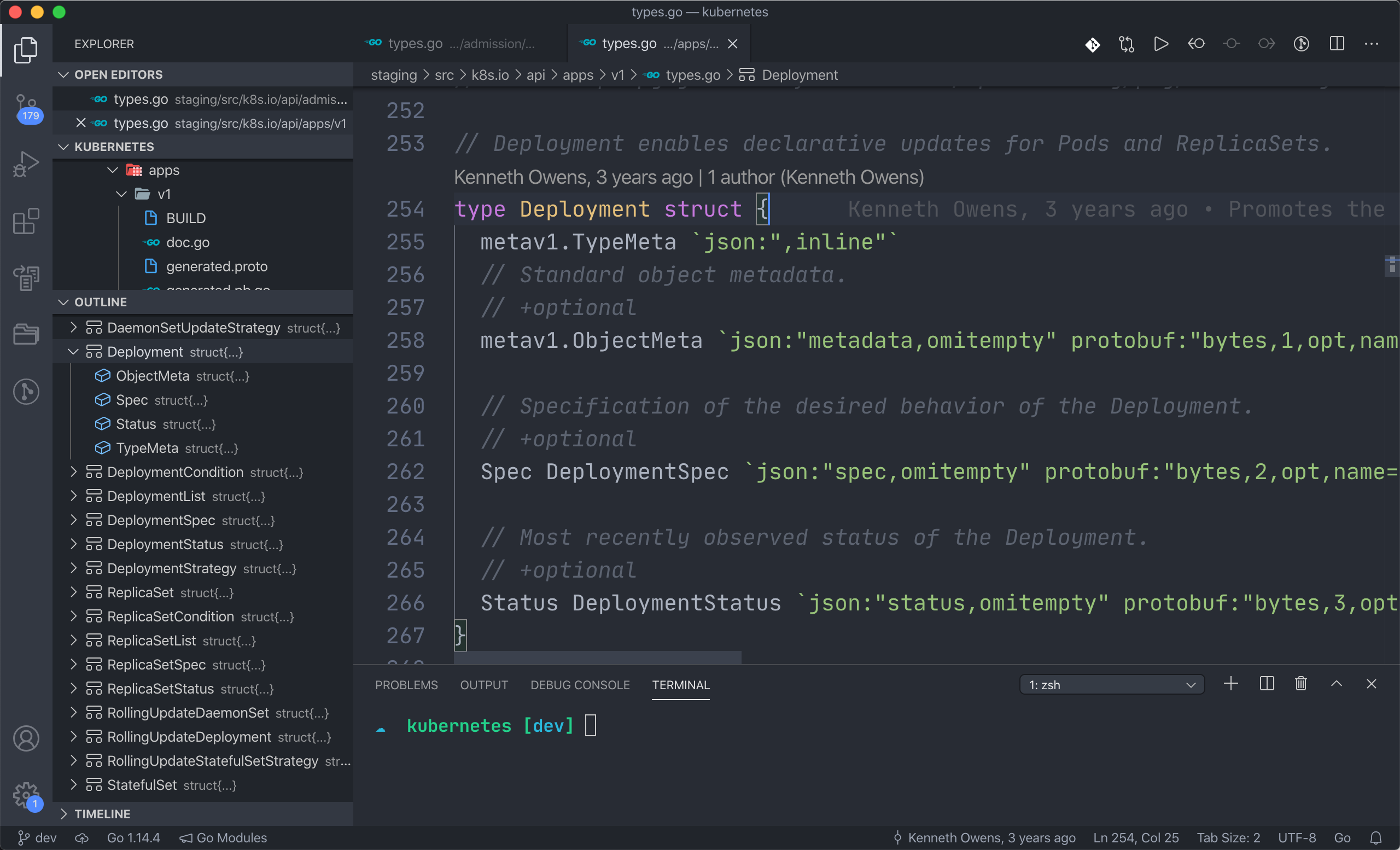This screenshot has height=850, width=1400.
Task: Select the Terminal panel tab
Action: 681,684
